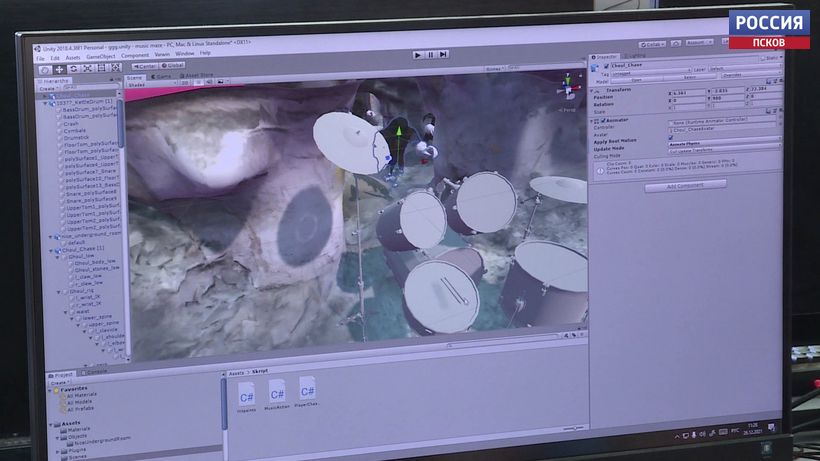Open the Tag dropdown in Inspector
The image size is (820, 461).
[x=651, y=71]
